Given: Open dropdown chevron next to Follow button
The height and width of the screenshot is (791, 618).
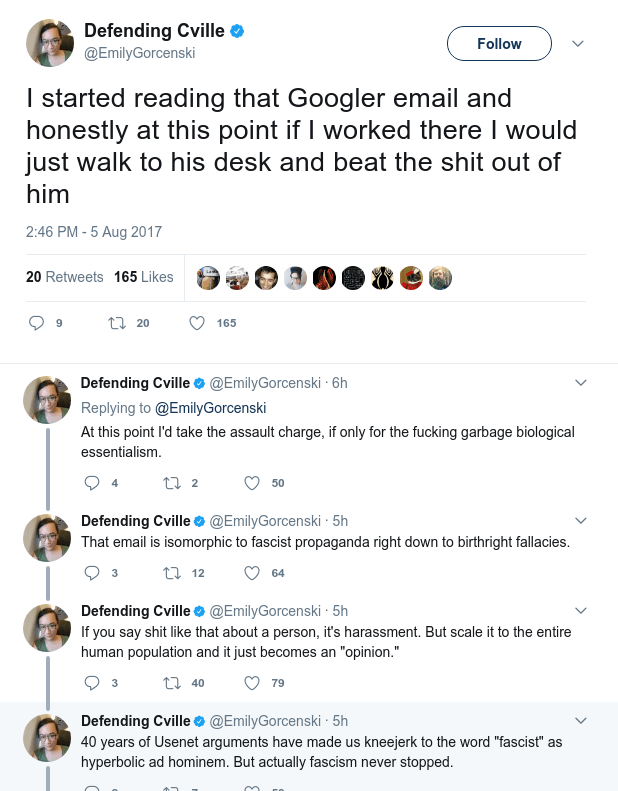Looking at the screenshot, I should click(578, 43).
